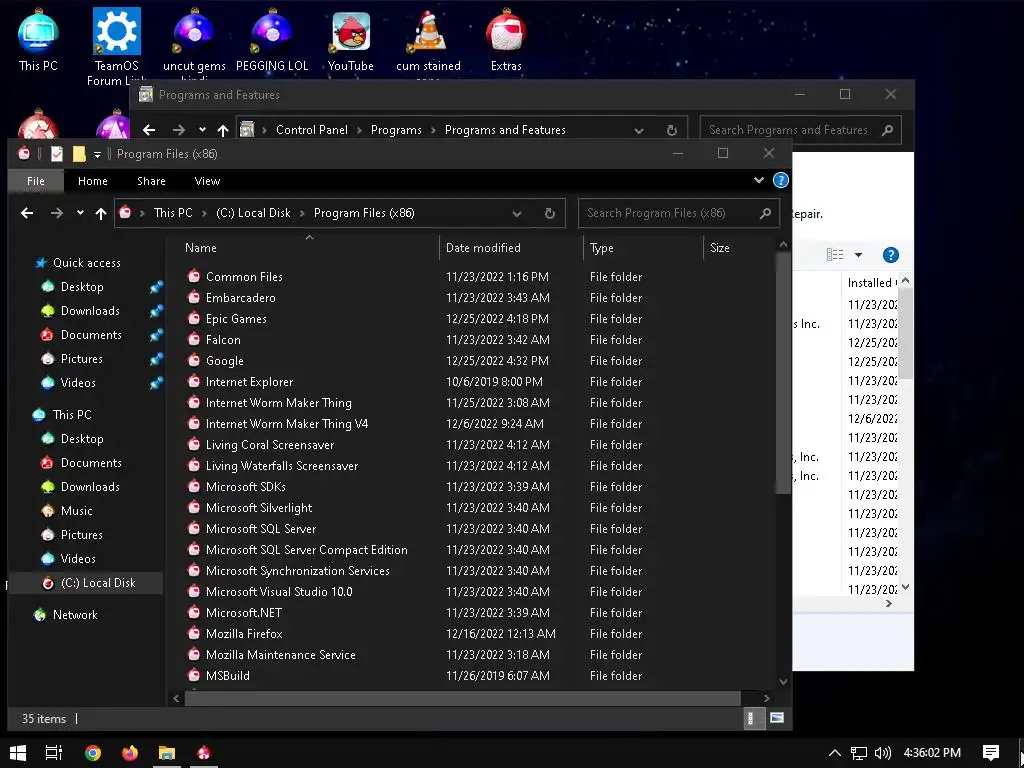Select the Embarcadero folder
The image size is (1024, 768).
click(240, 298)
